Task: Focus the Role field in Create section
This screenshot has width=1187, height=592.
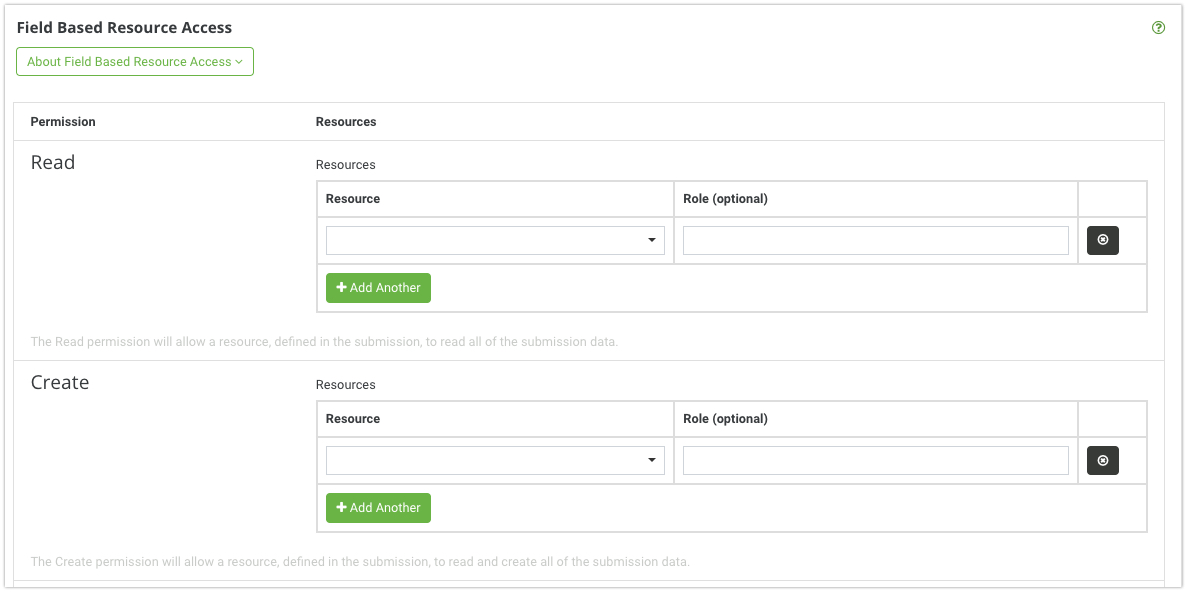Action: click(875, 460)
